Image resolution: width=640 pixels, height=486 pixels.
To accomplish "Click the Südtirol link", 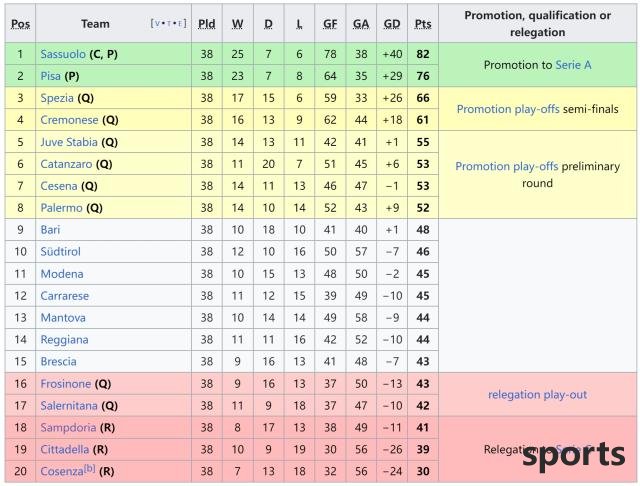I will 60,252.
